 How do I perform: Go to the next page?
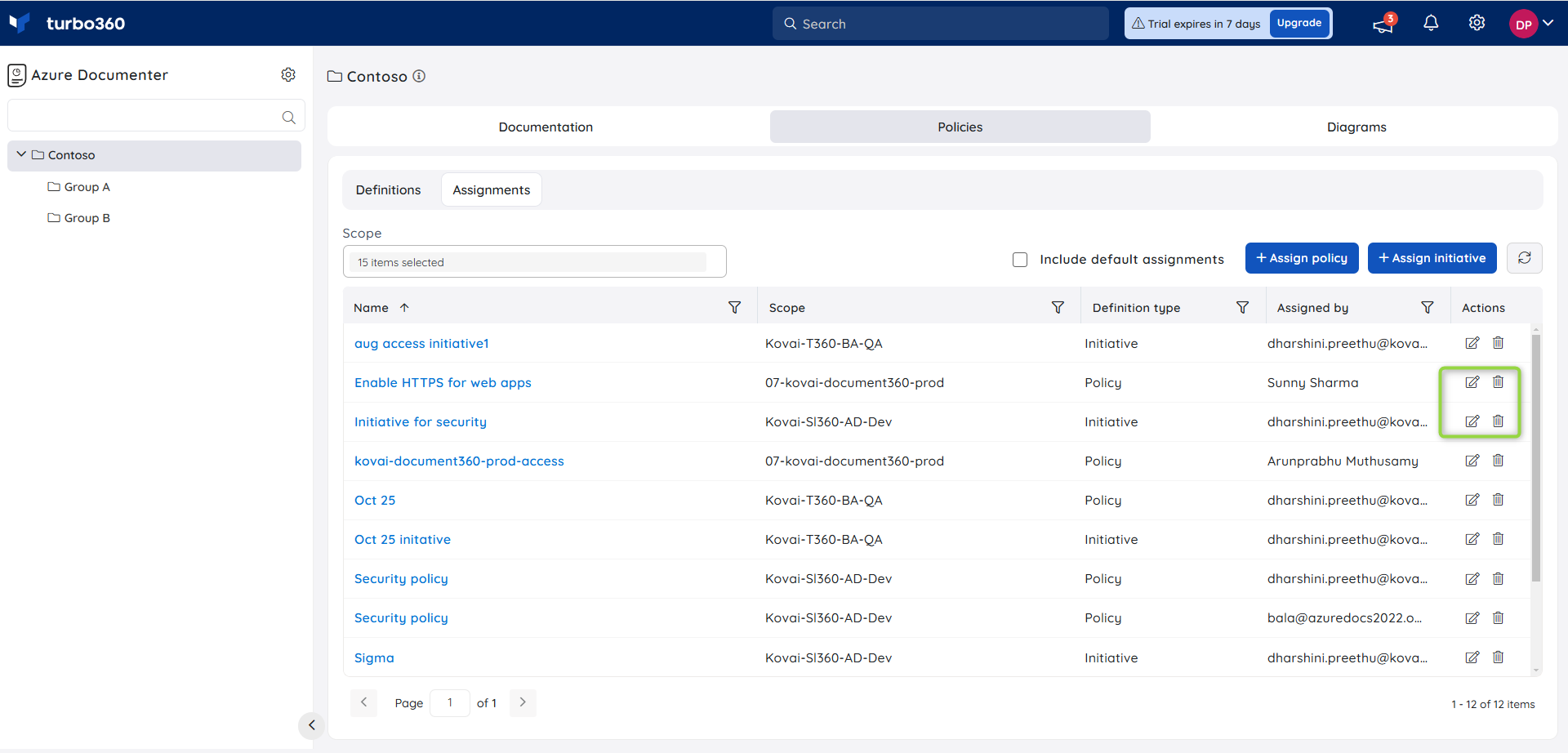523,702
